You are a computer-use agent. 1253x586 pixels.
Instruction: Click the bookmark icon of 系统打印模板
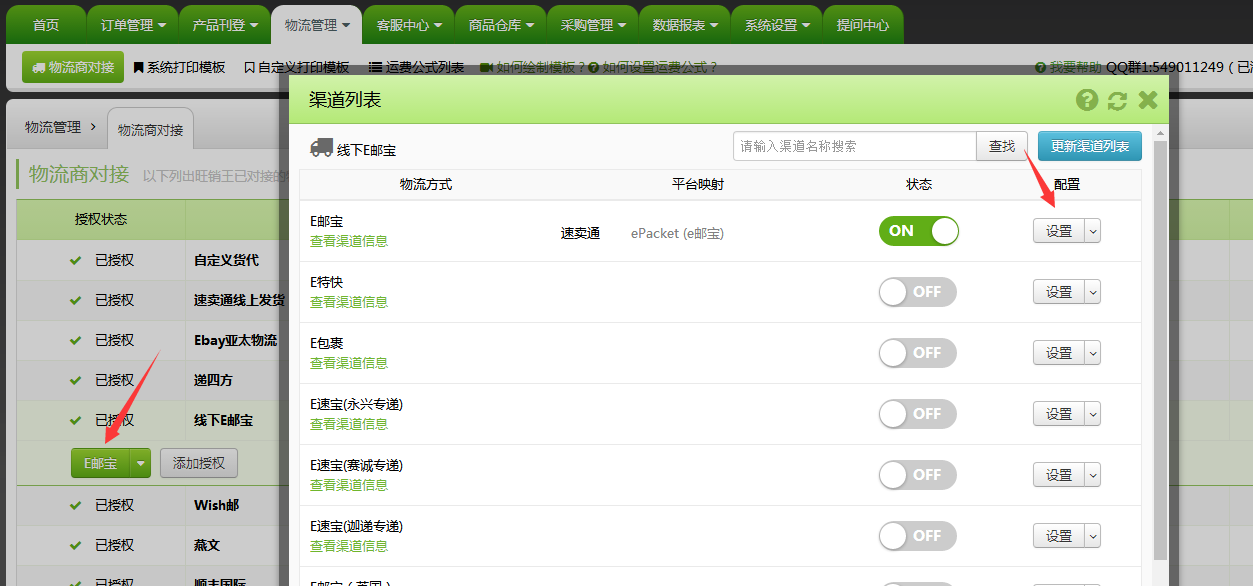138,67
